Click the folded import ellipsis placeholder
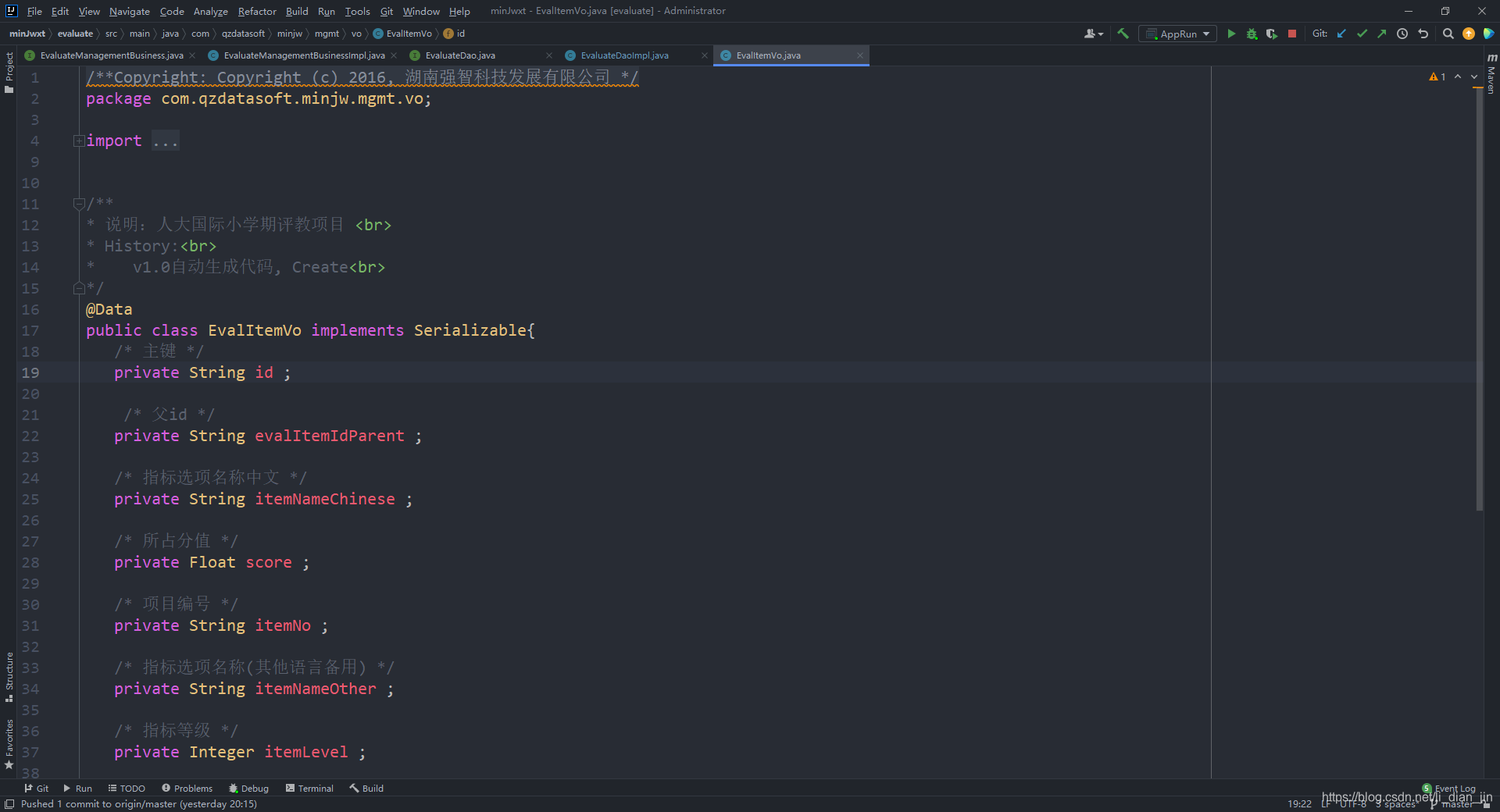Image resolution: width=1500 pixels, height=812 pixels. (166, 141)
